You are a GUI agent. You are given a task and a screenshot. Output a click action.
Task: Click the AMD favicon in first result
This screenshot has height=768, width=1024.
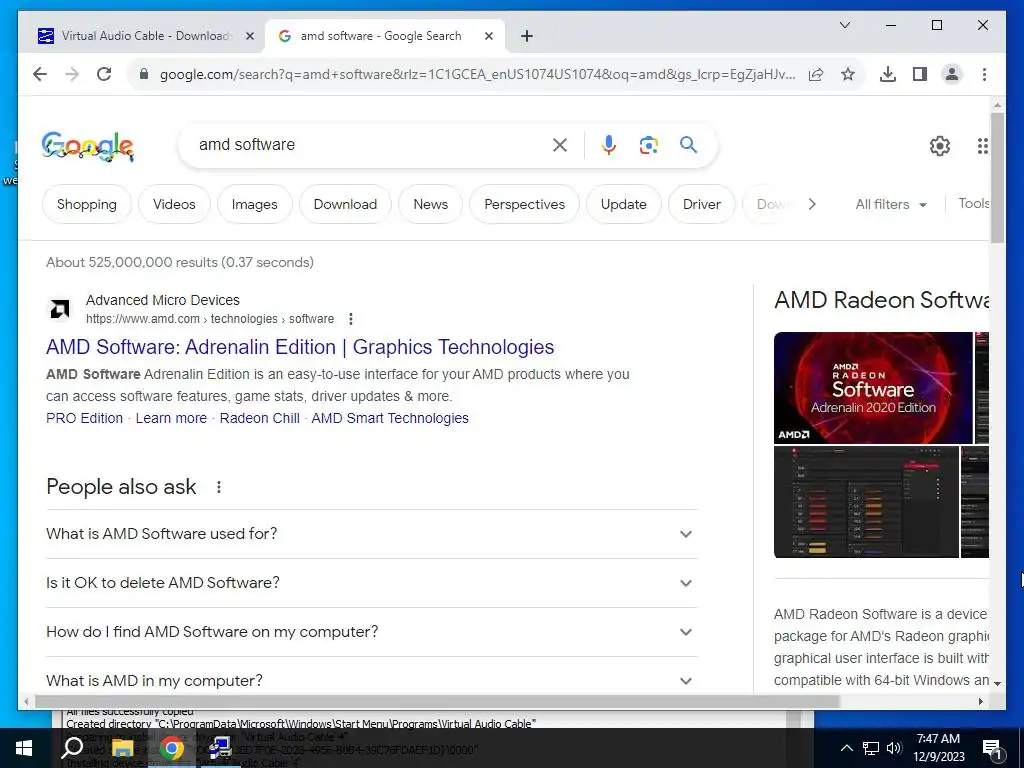[59, 309]
